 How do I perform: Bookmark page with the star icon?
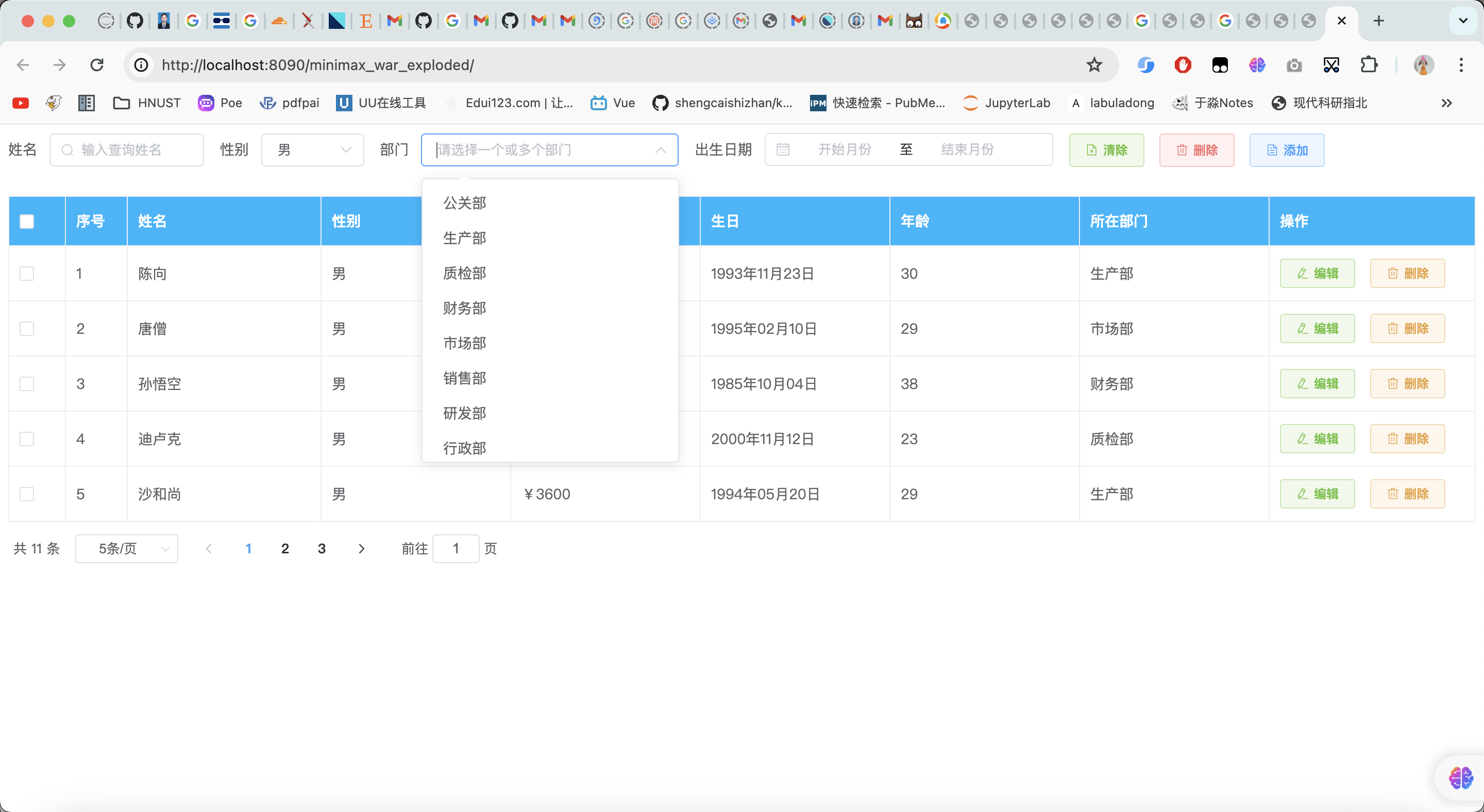click(x=1094, y=64)
